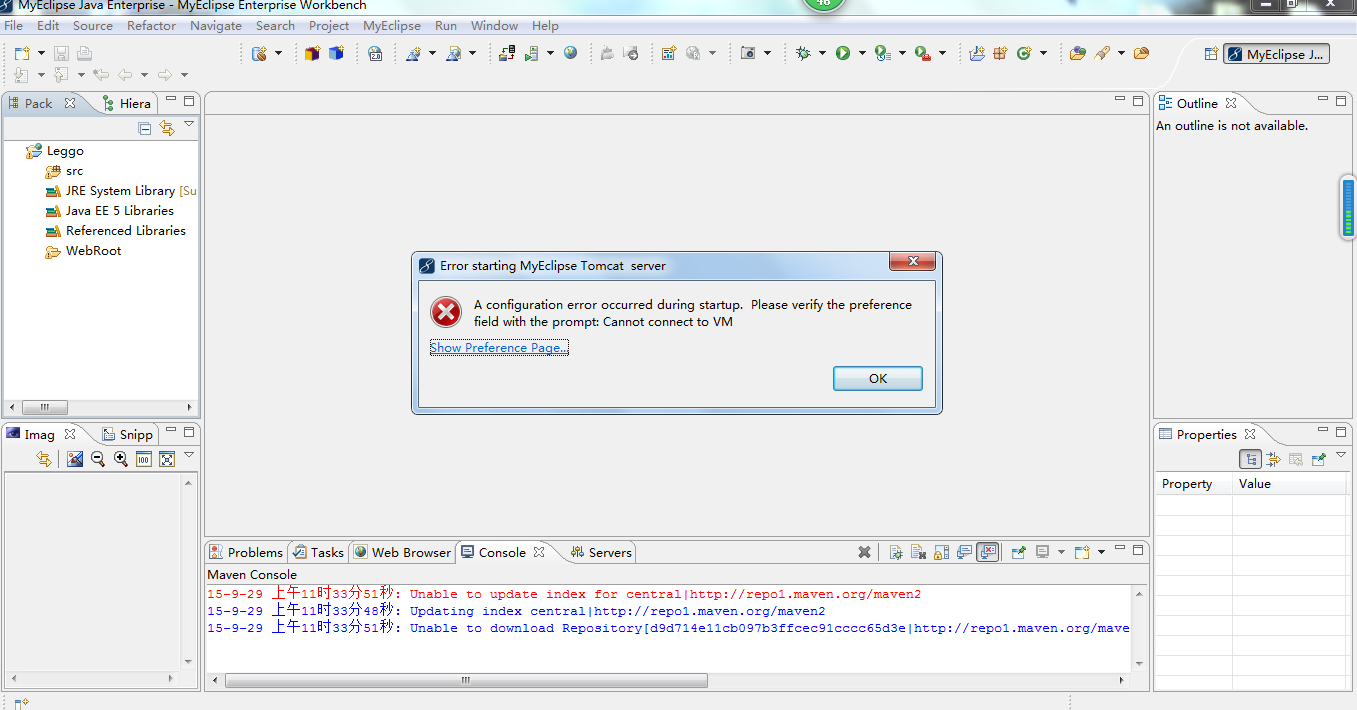Toggle Show Categories in Properties panel
The width and height of the screenshot is (1357, 710).
[1250, 459]
